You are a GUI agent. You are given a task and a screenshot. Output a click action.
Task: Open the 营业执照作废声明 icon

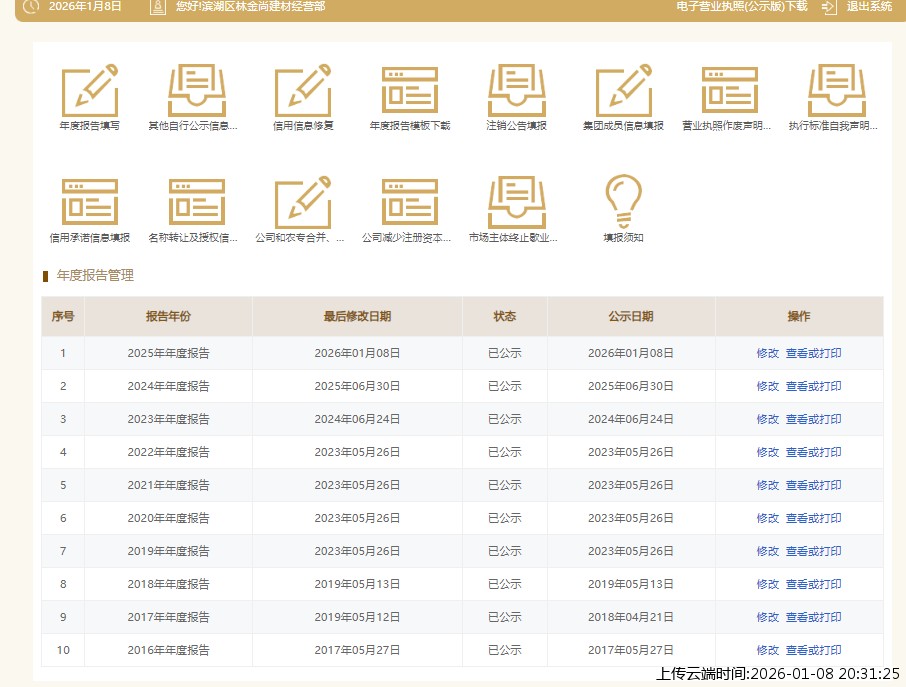point(729,91)
